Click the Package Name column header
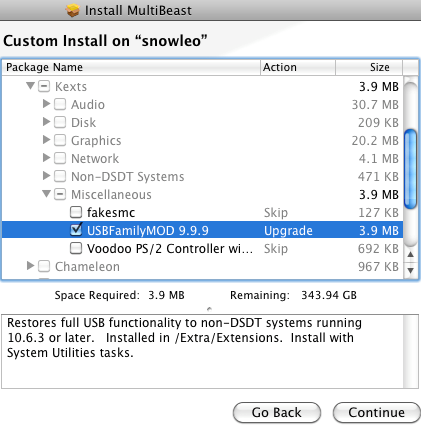421x439 pixels. click(x=131, y=67)
